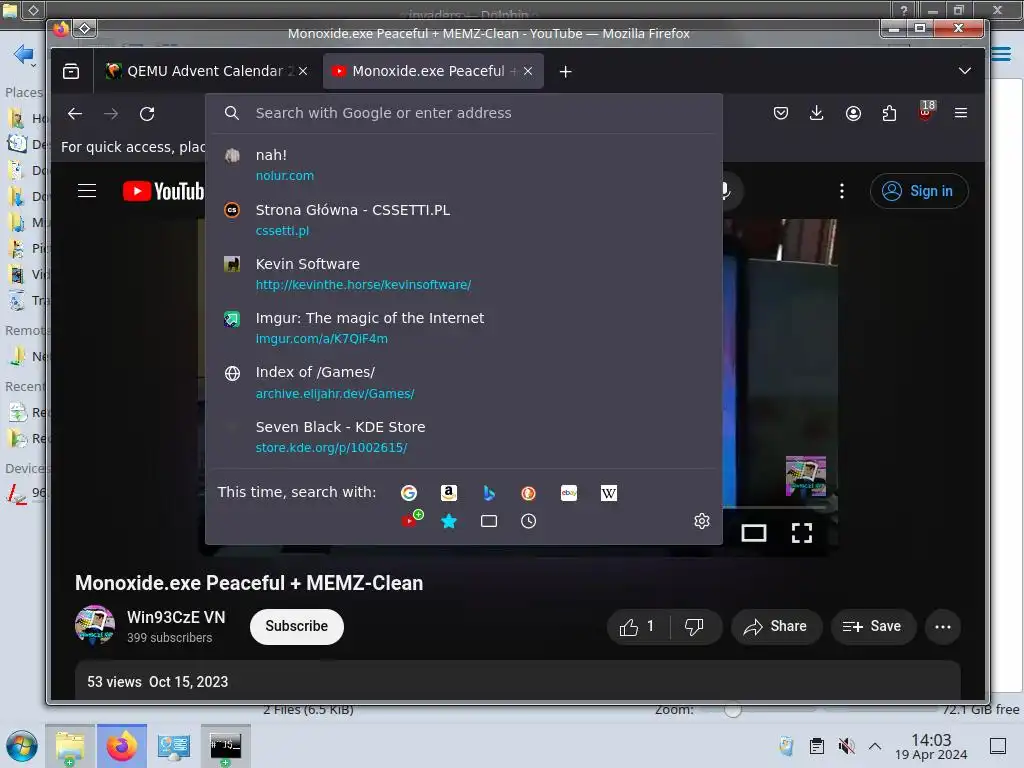Image resolution: width=1024 pixels, height=768 pixels.
Task: Open Firefox application hamburger menu
Action: tap(961, 113)
